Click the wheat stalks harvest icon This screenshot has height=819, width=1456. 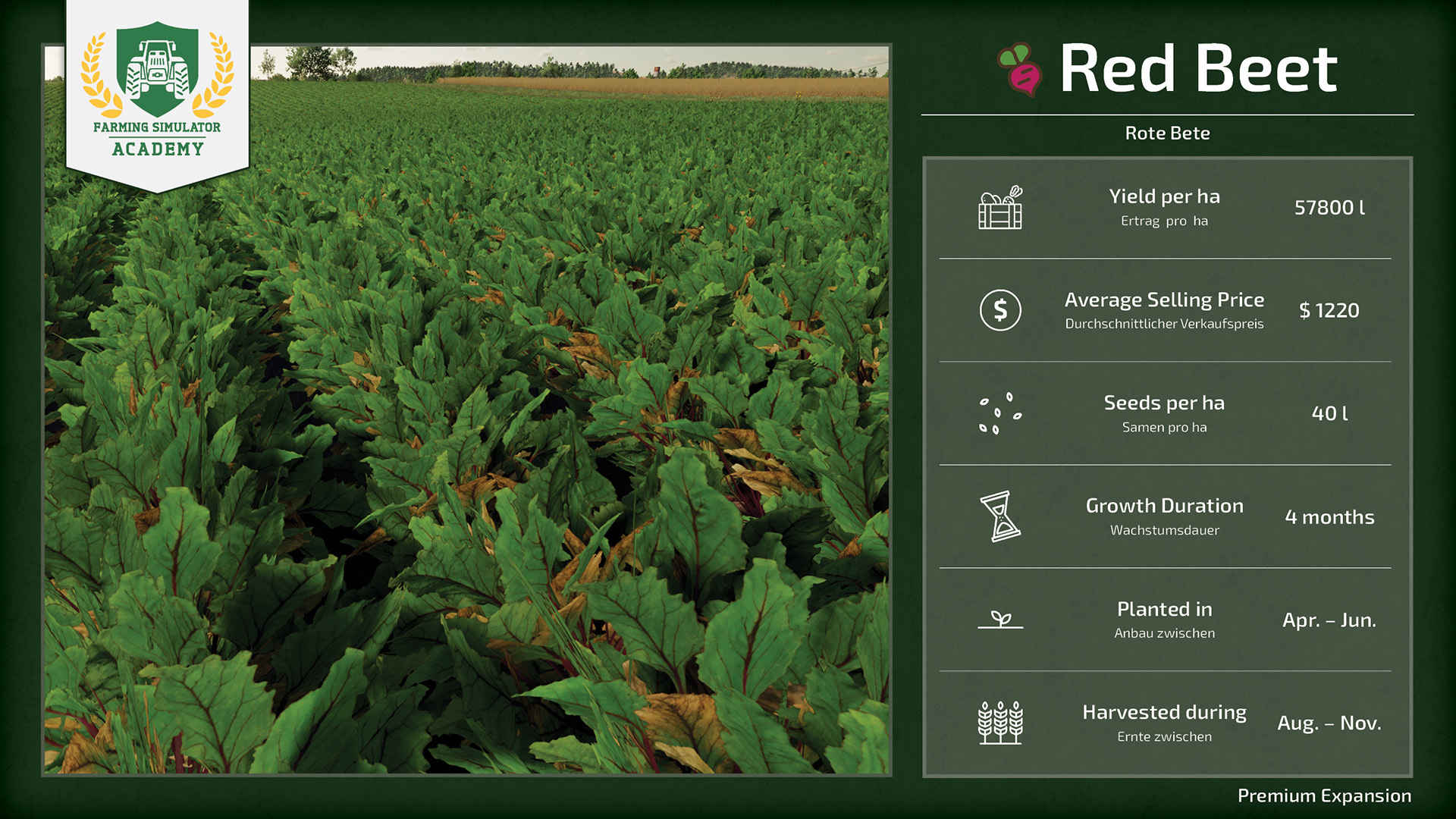click(x=1000, y=723)
